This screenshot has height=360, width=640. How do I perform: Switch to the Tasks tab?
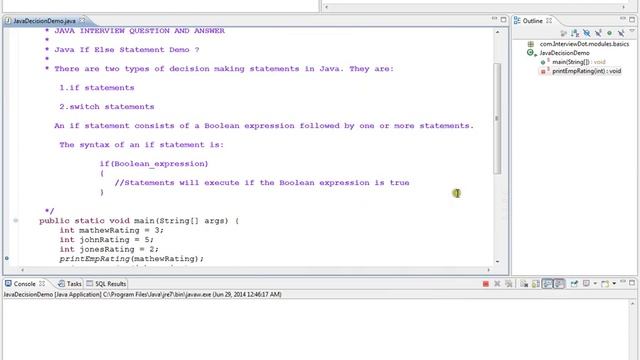pos(70,284)
